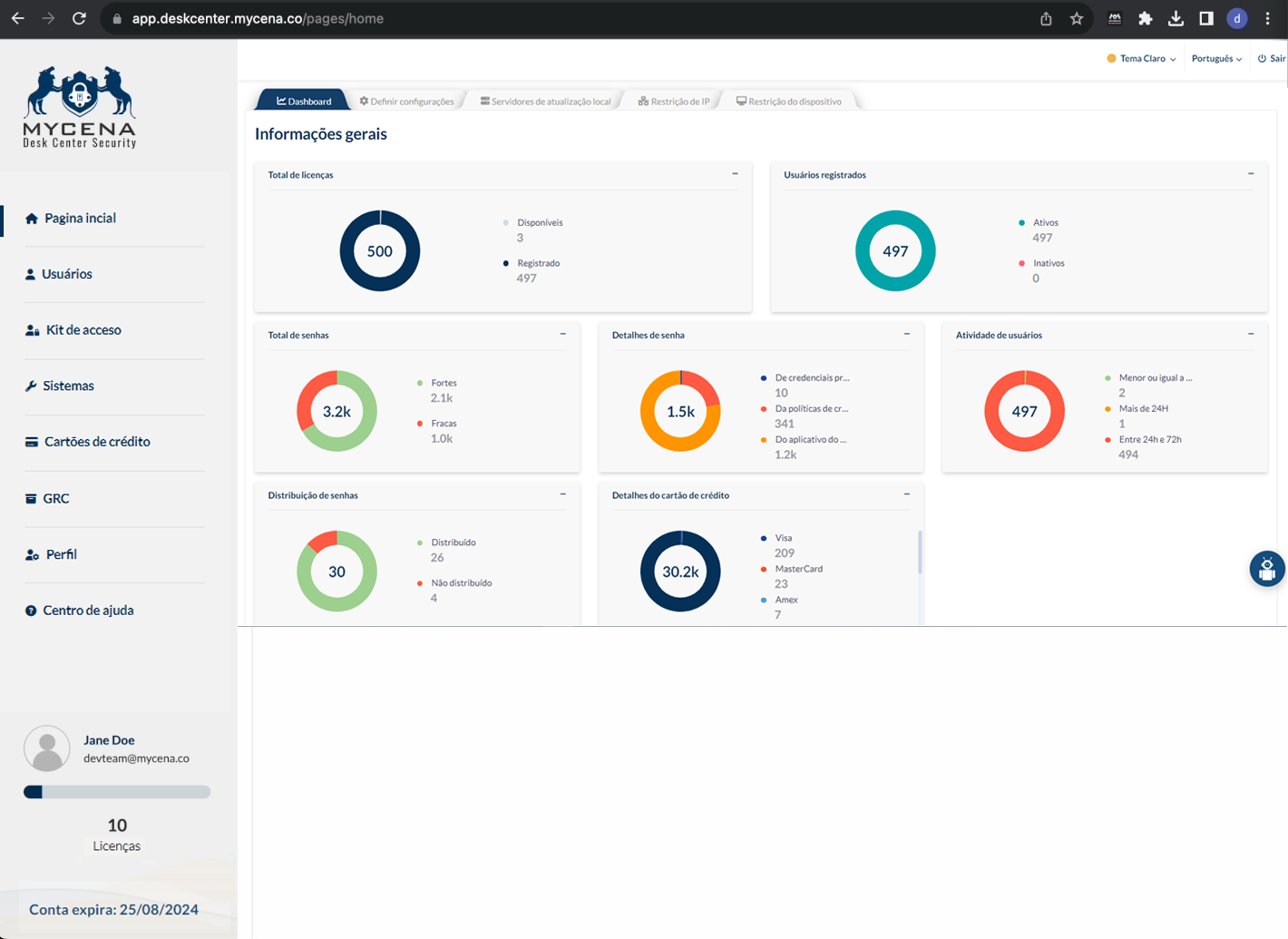The height and width of the screenshot is (939, 1288).
Task: Click the Total de licenças 500 donut chart
Action: click(x=380, y=251)
